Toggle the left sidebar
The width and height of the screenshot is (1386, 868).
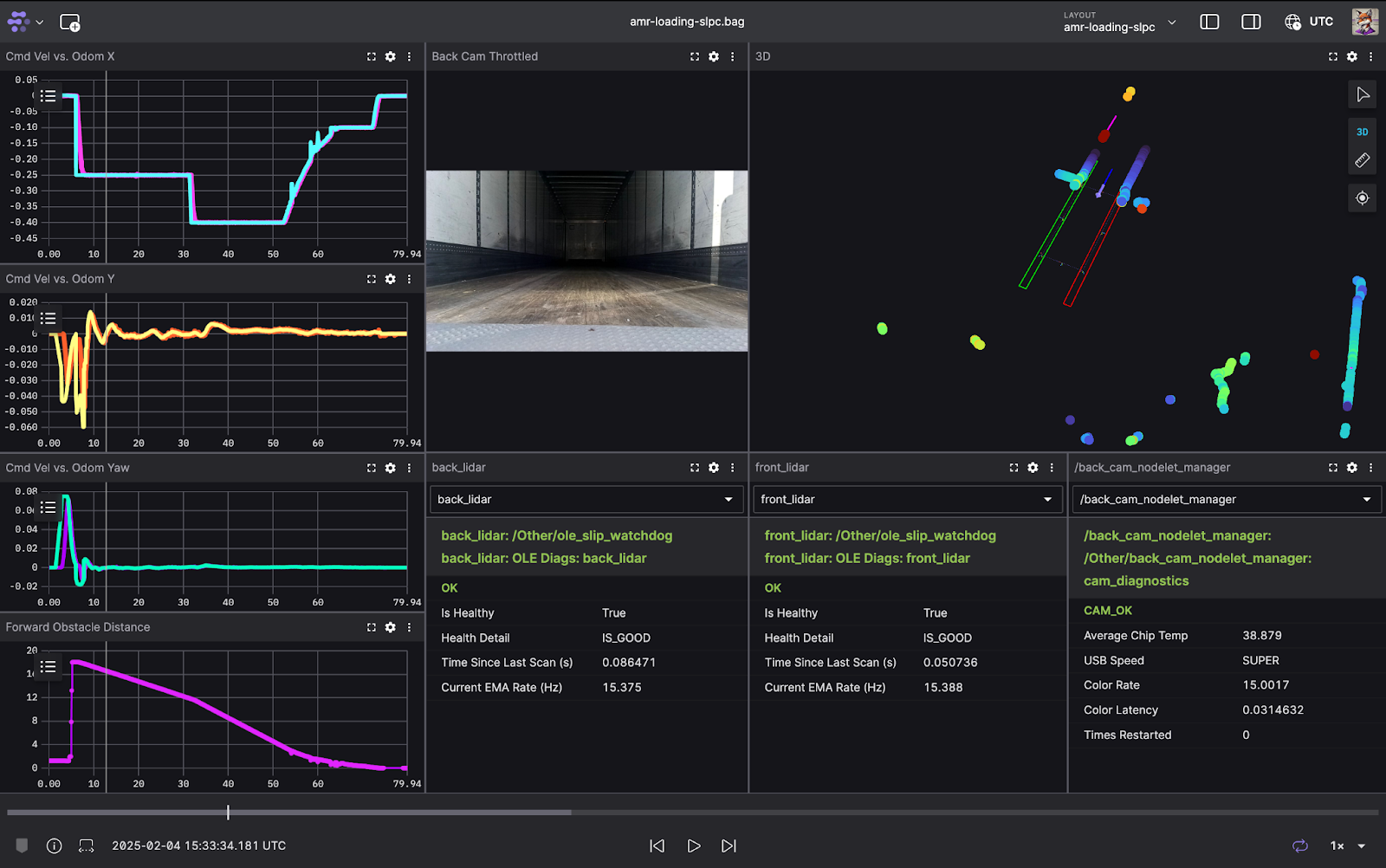click(1209, 22)
